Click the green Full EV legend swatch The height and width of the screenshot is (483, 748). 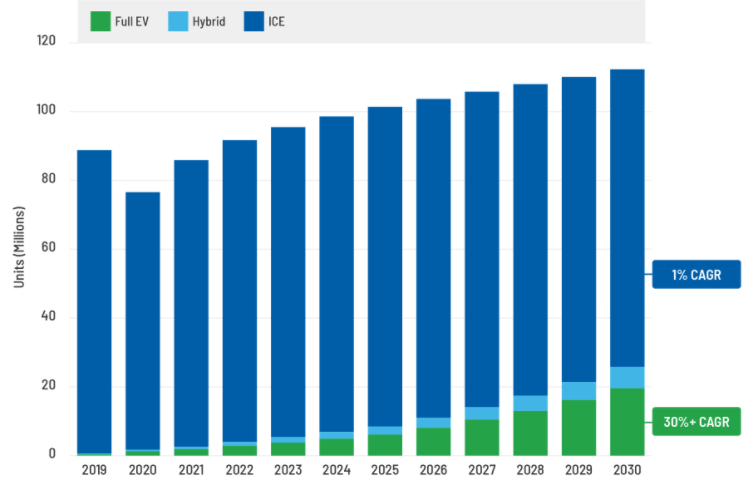click(99, 21)
